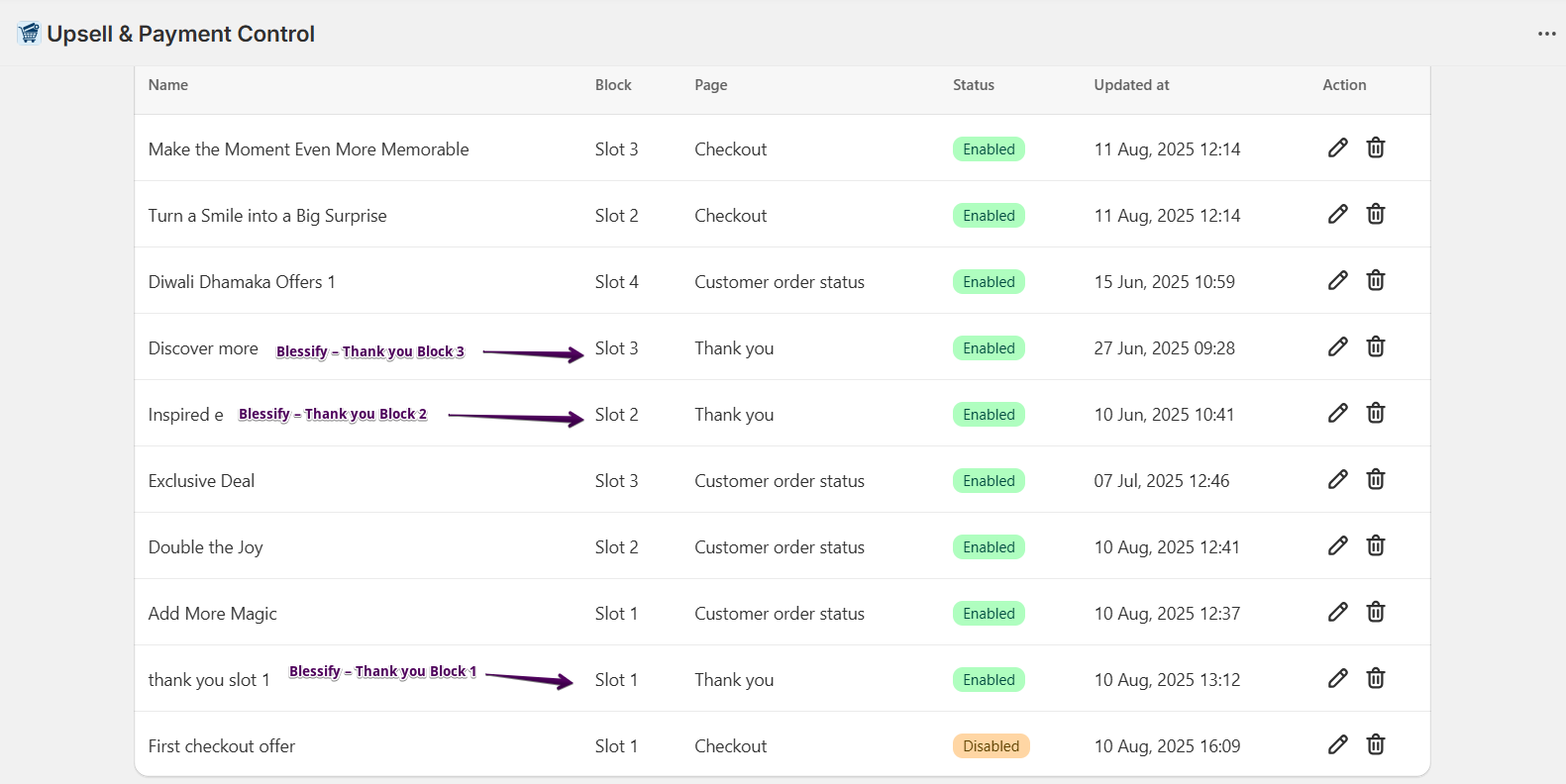The height and width of the screenshot is (784, 1566).
Task: Edit the Make the Moment Even More Memorable offer
Action: pyautogui.click(x=1337, y=148)
